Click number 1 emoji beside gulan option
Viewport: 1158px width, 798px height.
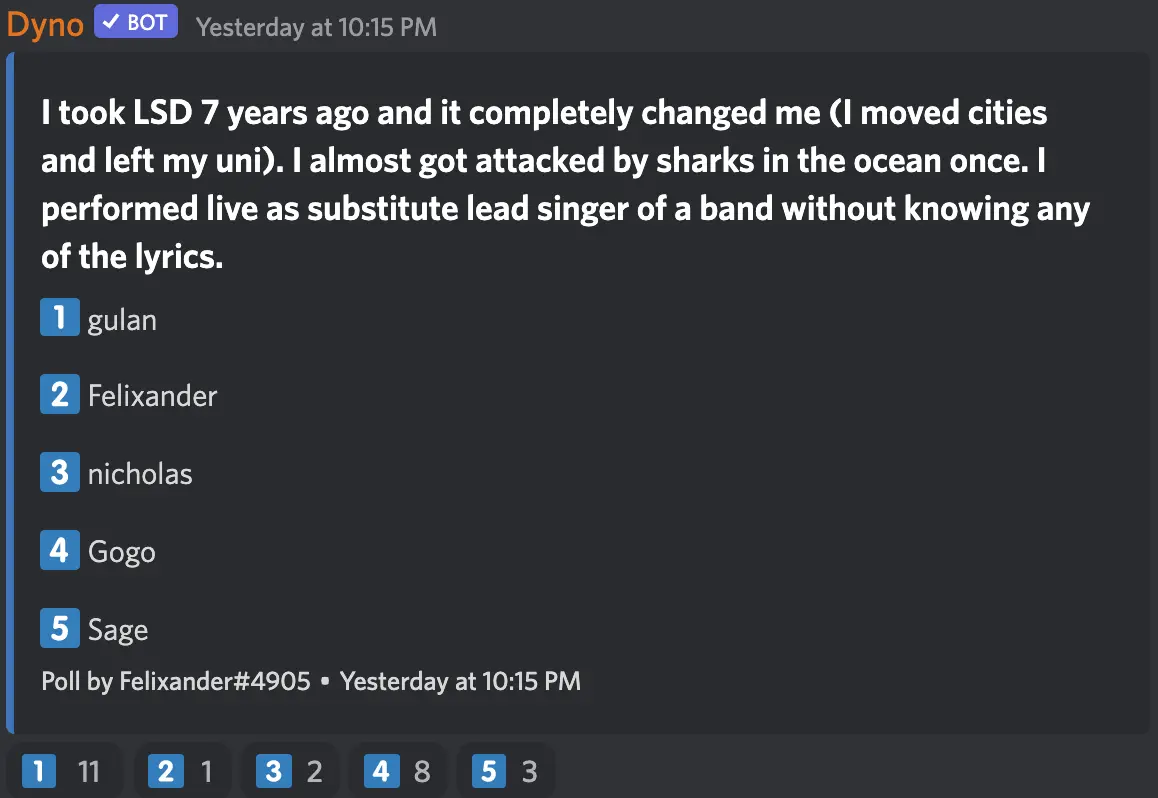pyautogui.click(x=59, y=318)
